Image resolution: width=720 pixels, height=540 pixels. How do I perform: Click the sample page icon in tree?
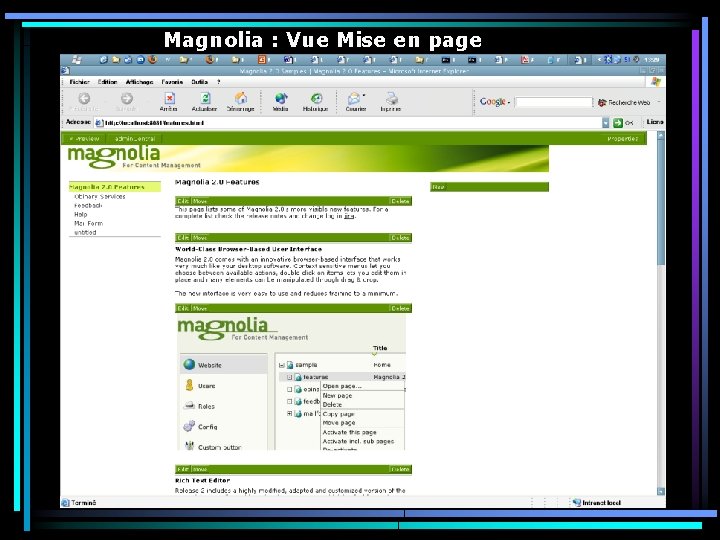pyautogui.click(x=290, y=365)
